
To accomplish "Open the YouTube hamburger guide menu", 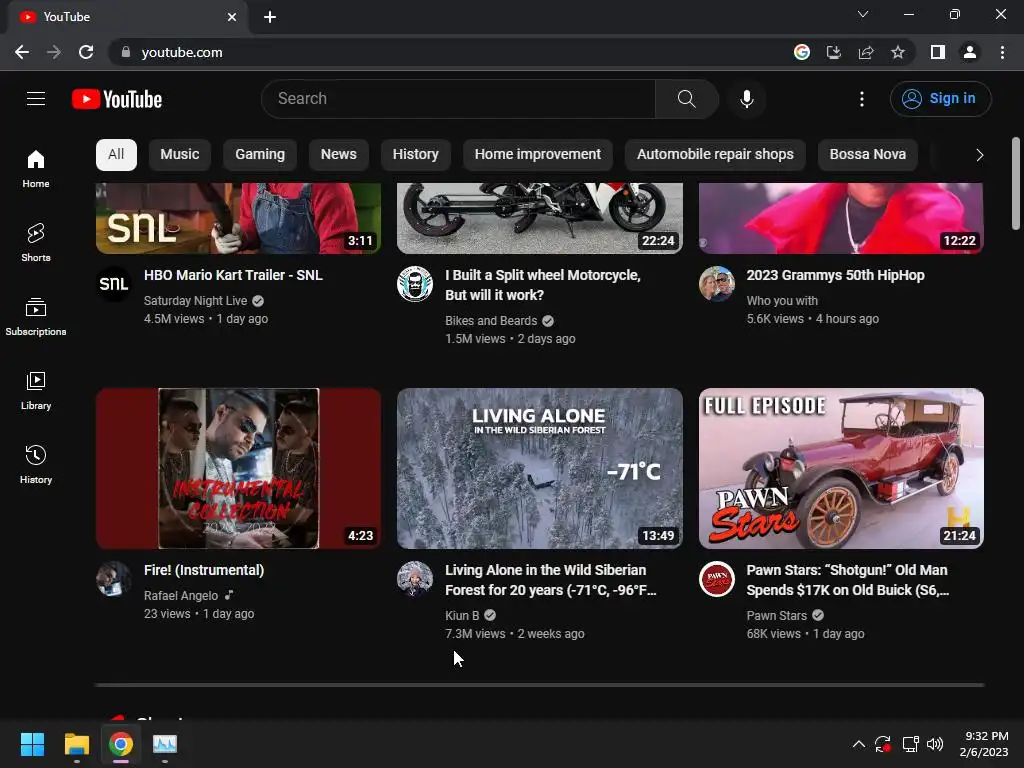I will pos(36,99).
